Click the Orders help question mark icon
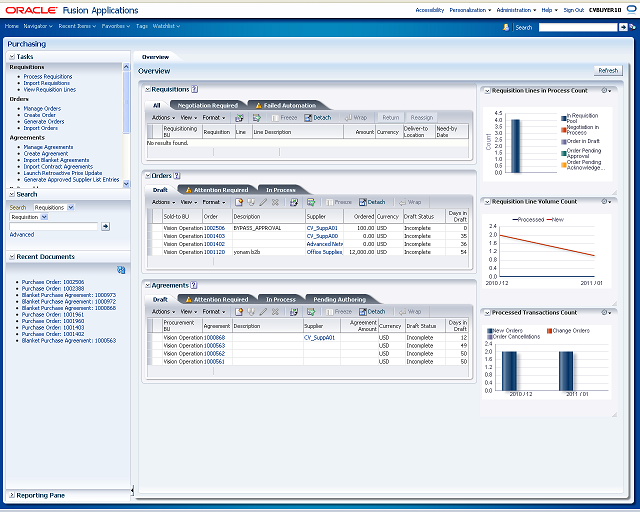Viewport: 640px width, 512px height. [x=177, y=176]
